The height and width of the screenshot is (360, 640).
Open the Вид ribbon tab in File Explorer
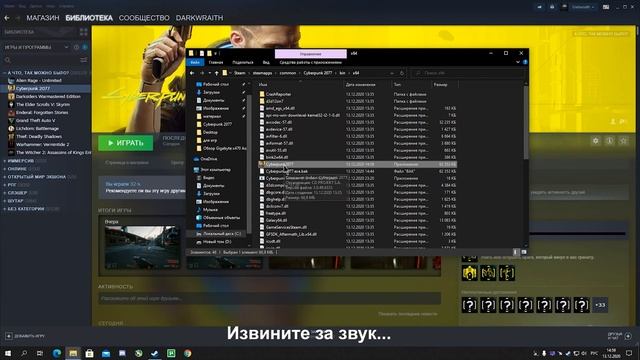[x=266, y=62]
